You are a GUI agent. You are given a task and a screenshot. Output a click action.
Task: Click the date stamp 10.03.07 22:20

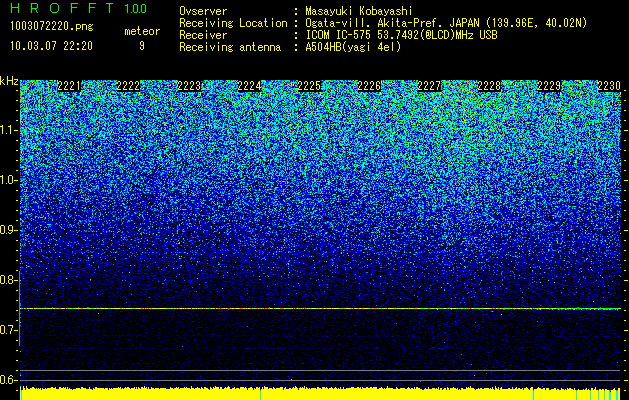[x=51, y=46]
